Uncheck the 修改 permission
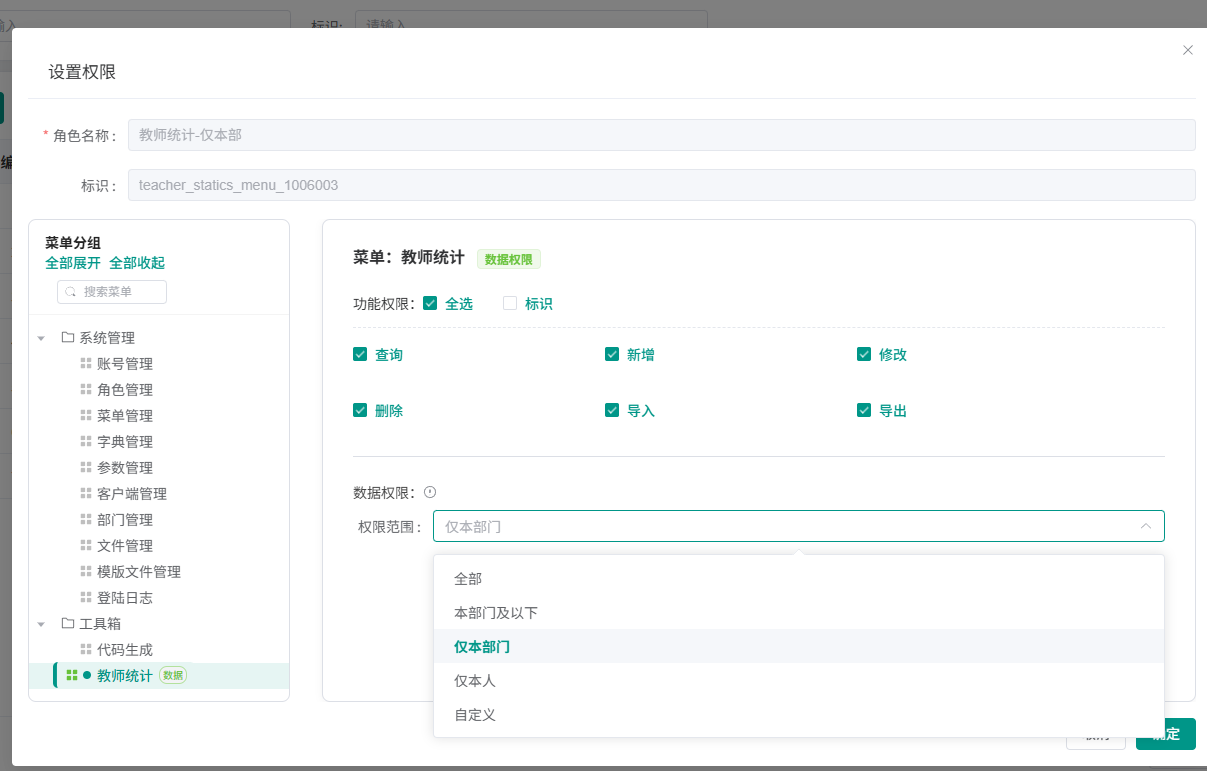 point(864,354)
